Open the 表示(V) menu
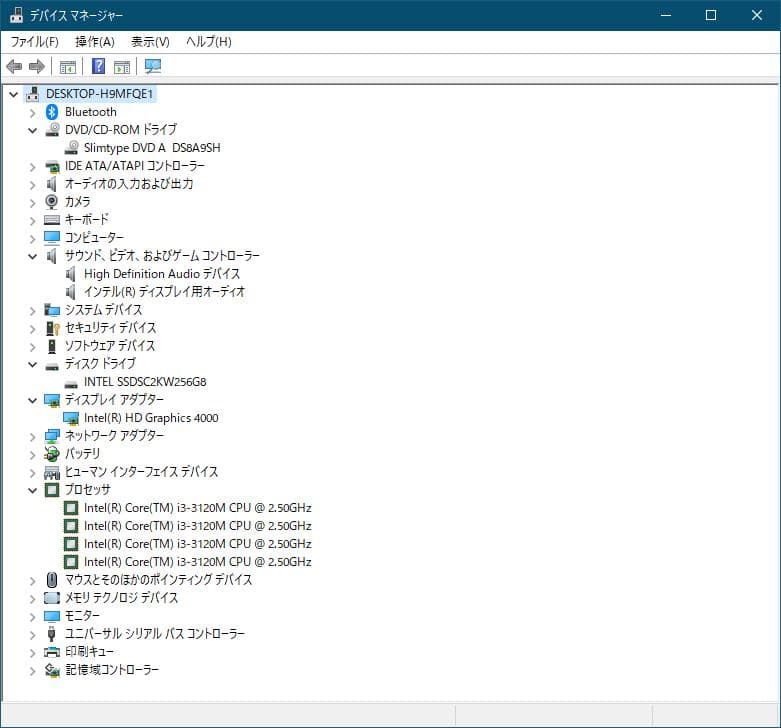The height and width of the screenshot is (728, 781). [150, 41]
